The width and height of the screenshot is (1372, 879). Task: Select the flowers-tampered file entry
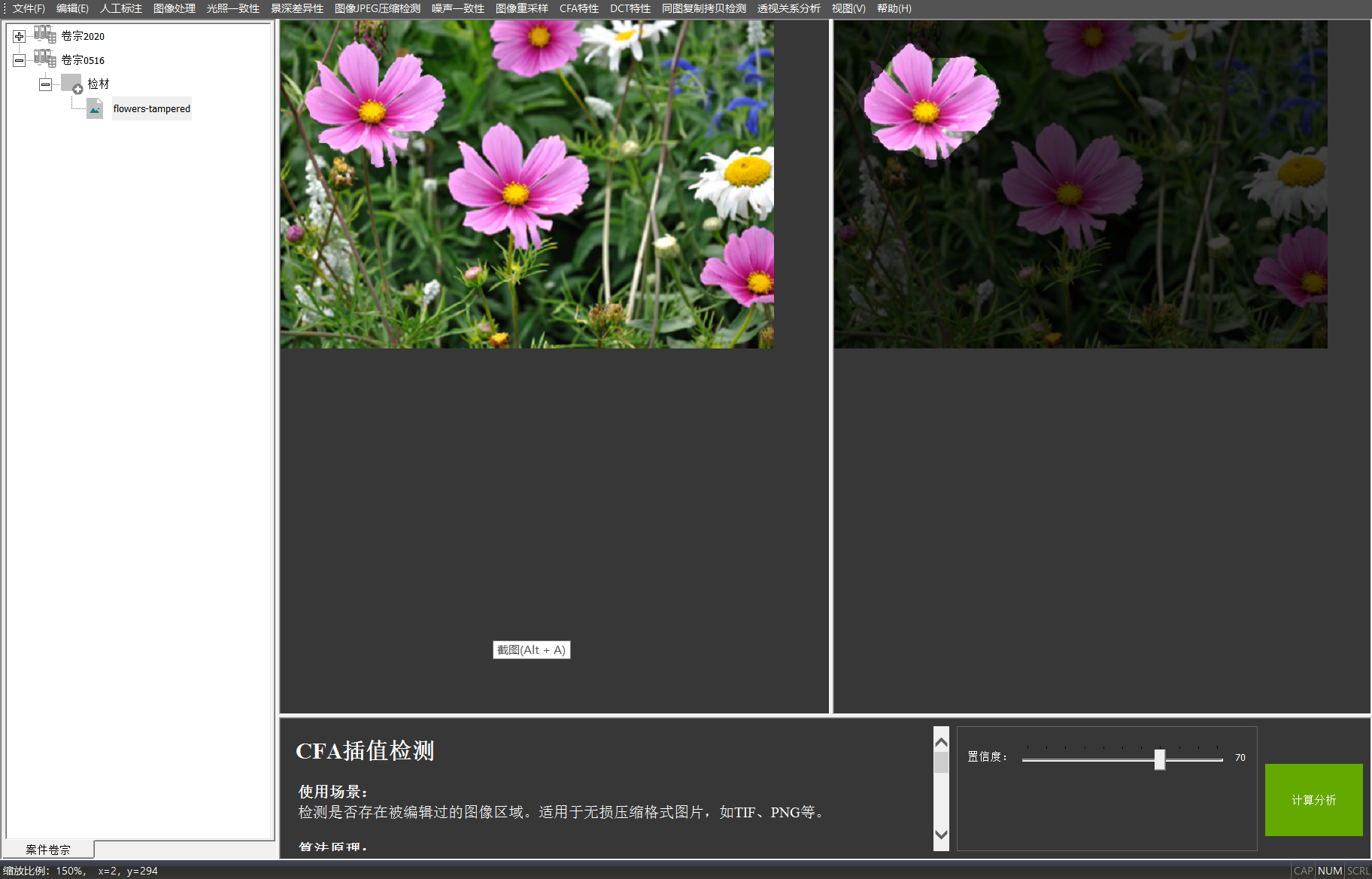coord(151,108)
